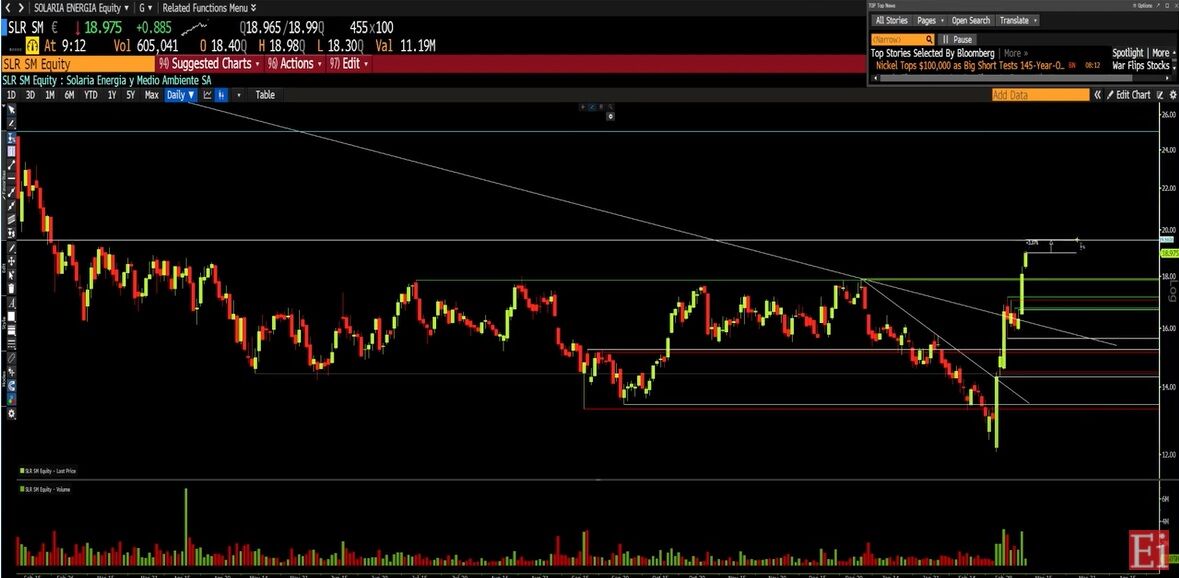The image size is (1179, 578).
Task: Click the SLR SM Equity input field
Action: tap(77, 64)
